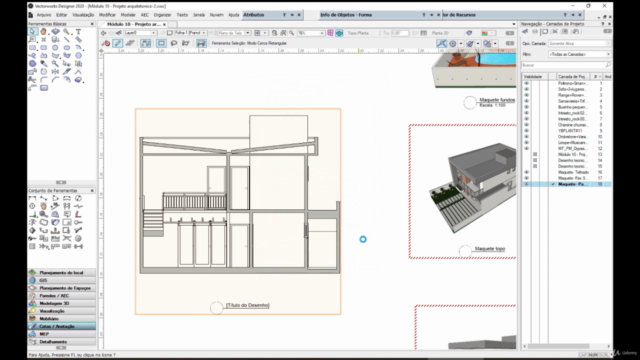The image size is (640, 360).
Task: Select the section drawing viewport
Action: point(238,211)
